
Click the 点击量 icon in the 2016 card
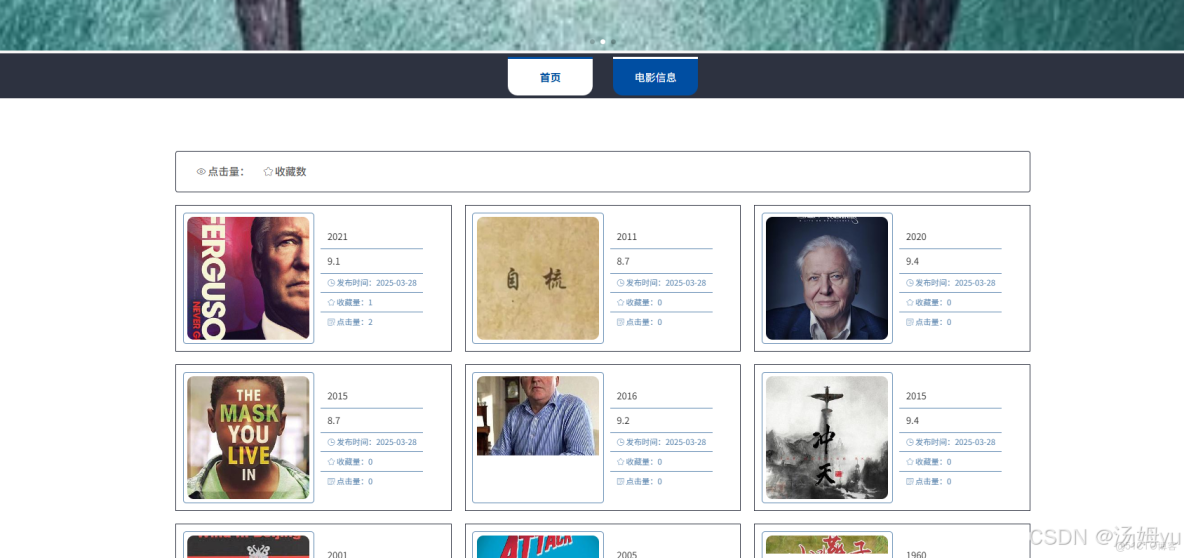click(621, 481)
